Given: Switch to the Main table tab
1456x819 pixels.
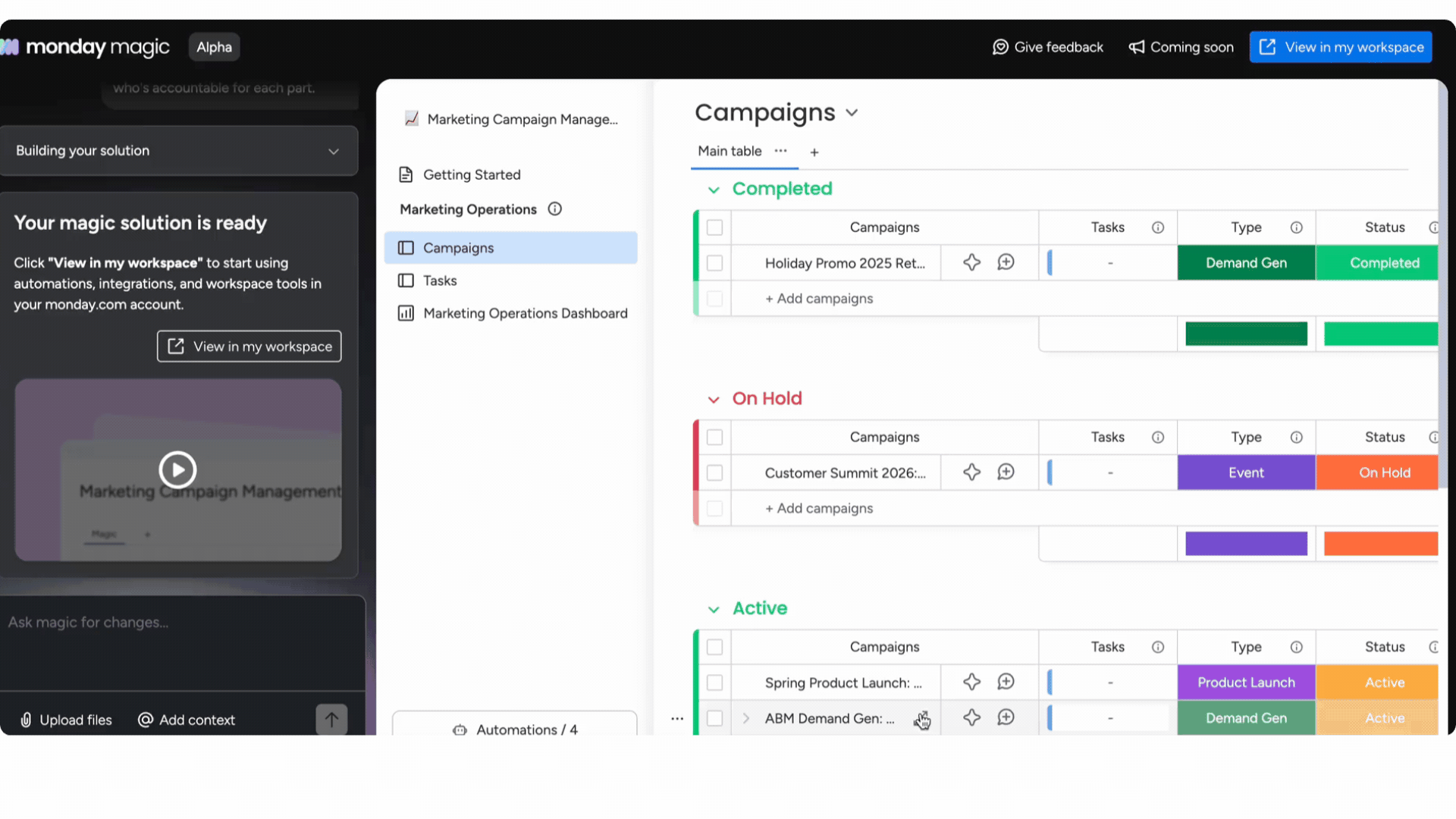Looking at the screenshot, I should coord(730,151).
